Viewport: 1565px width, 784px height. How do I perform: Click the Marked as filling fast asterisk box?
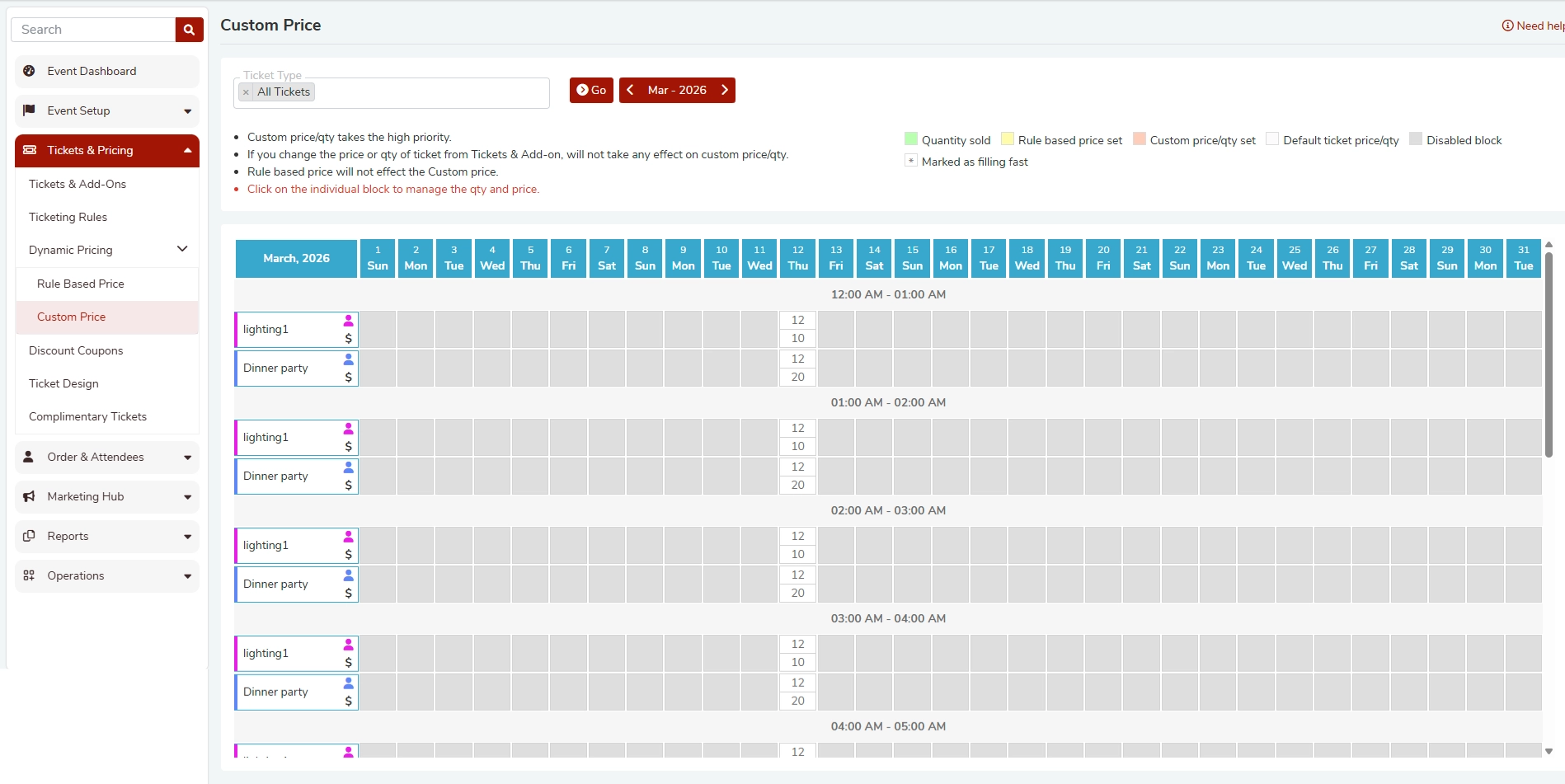pos(911,160)
